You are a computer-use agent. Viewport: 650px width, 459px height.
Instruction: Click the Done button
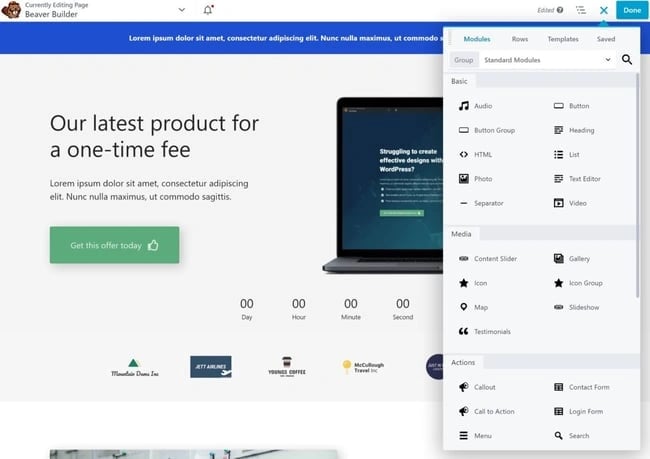coord(632,10)
